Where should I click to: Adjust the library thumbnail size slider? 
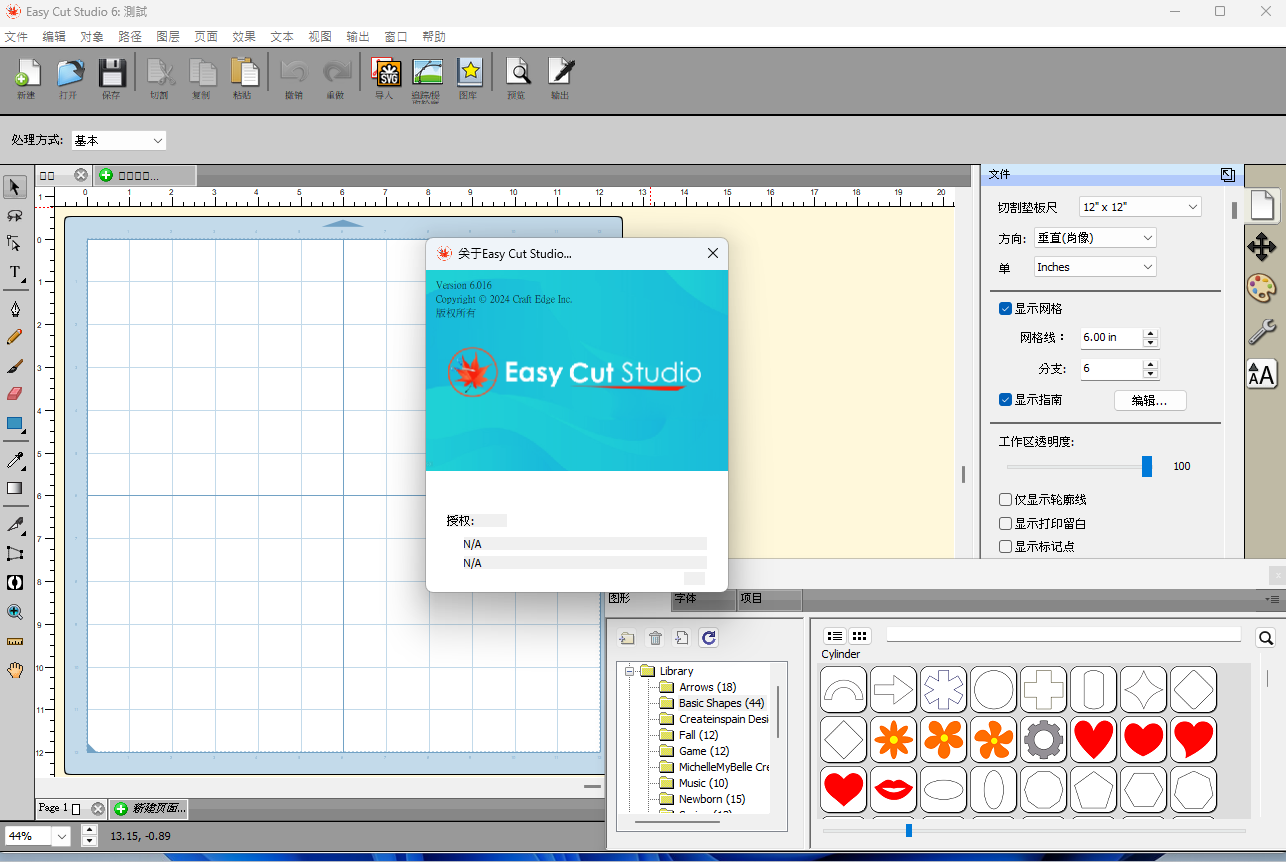tap(908, 830)
